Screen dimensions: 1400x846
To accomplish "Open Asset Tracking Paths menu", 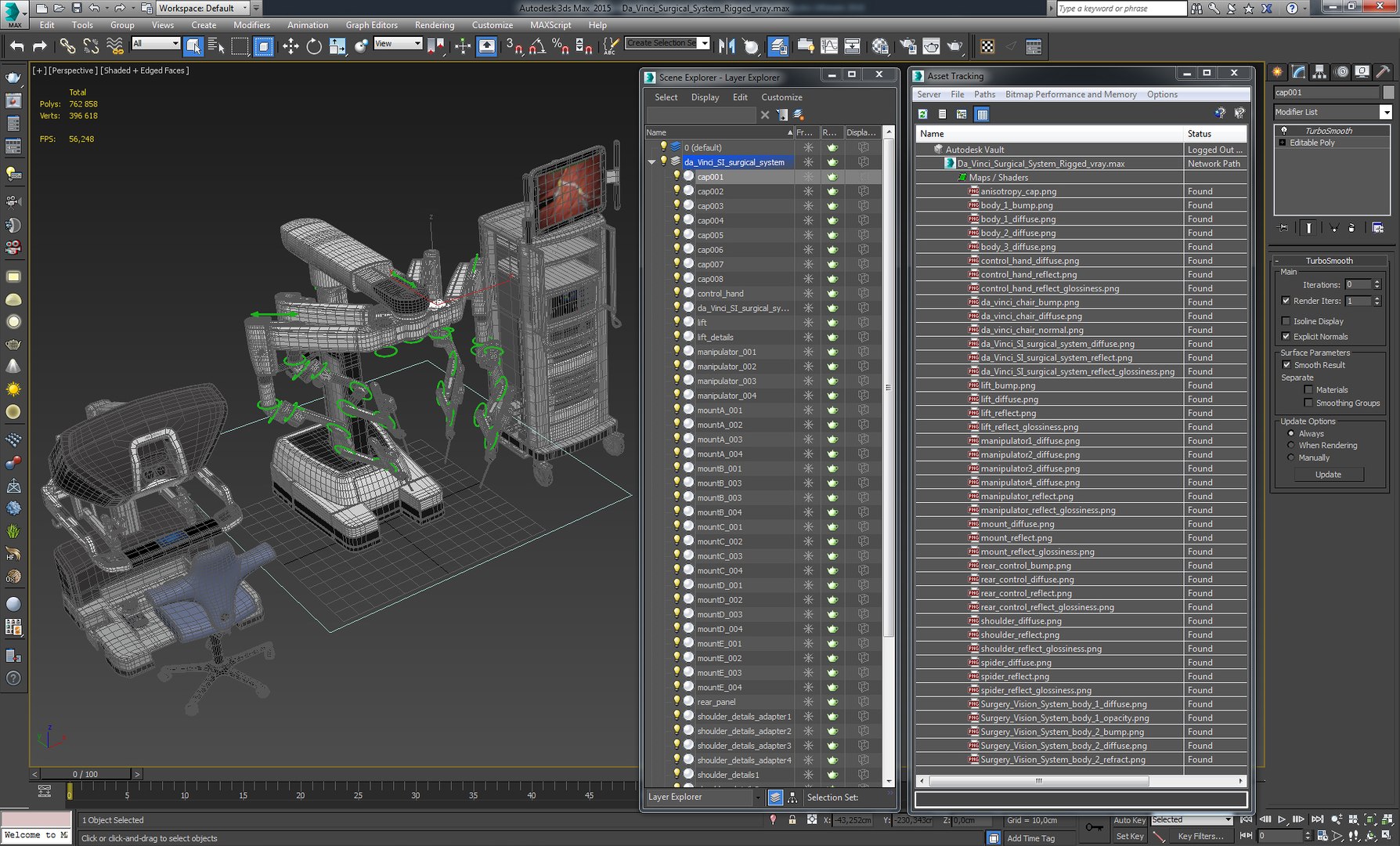I will (x=984, y=94).
